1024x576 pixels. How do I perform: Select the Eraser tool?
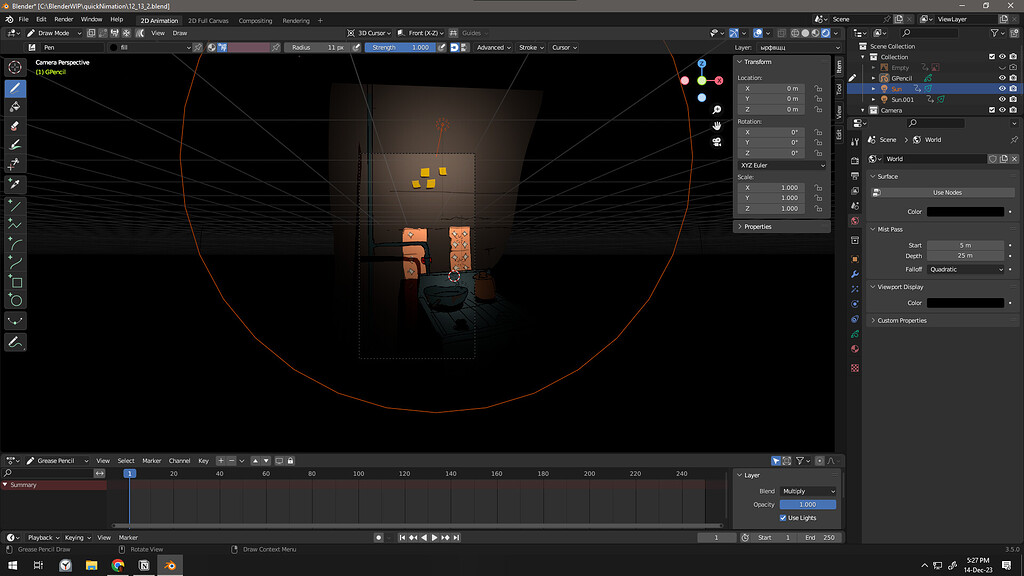click(15, 125)
